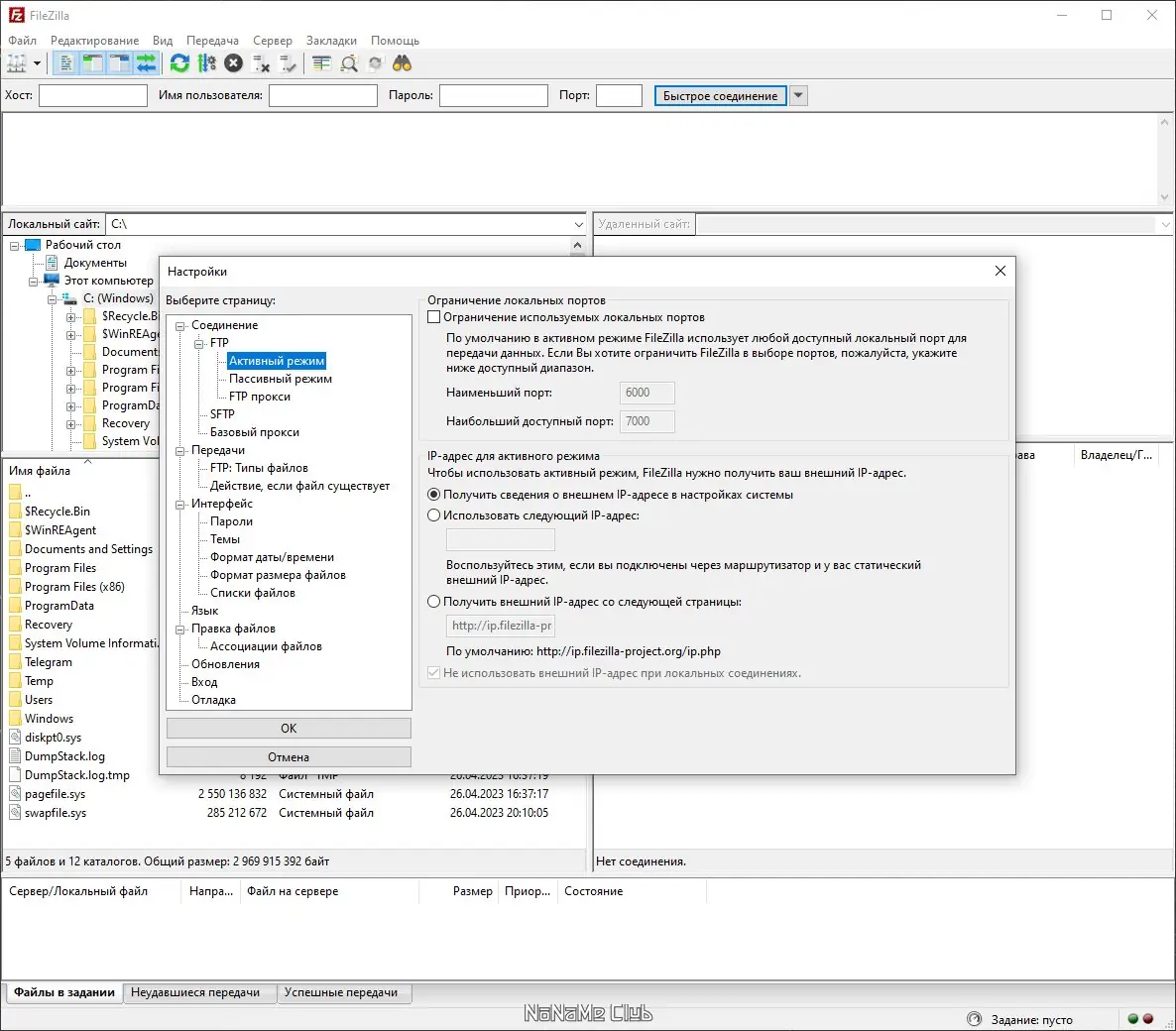Select 'Получить внешний IP-адрес со следующей страницы' option
Image resolution: width=1176 pixels, height=1031 pixels.
point(433,602)
